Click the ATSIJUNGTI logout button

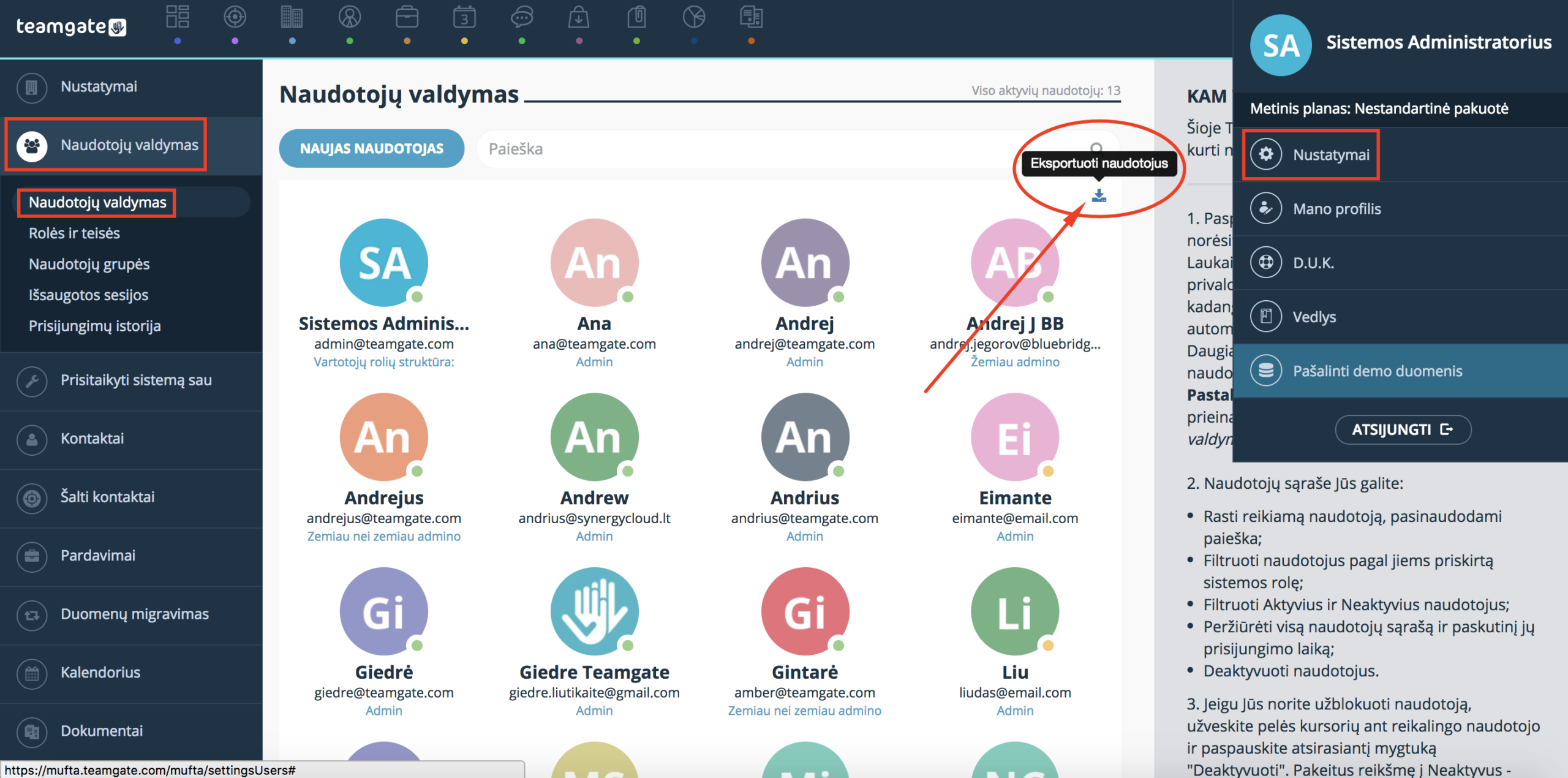click(1403, 429)
